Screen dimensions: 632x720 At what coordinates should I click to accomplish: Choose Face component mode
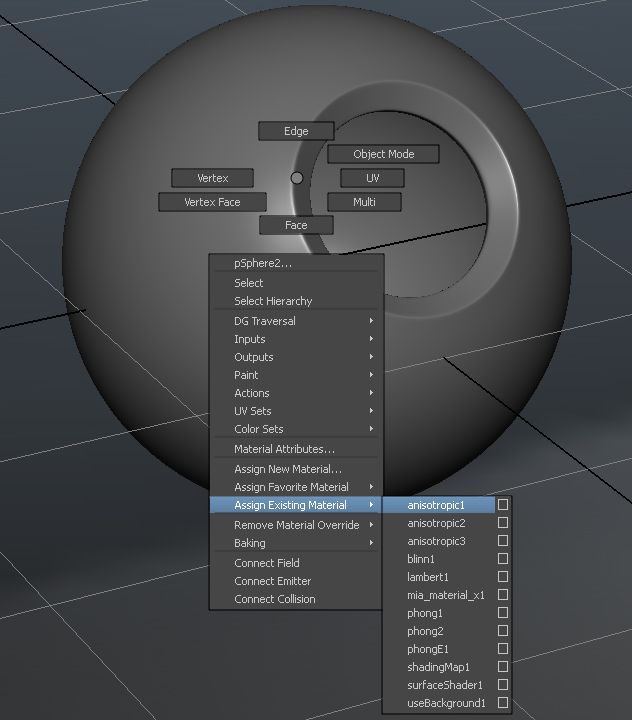click(296, 225)
